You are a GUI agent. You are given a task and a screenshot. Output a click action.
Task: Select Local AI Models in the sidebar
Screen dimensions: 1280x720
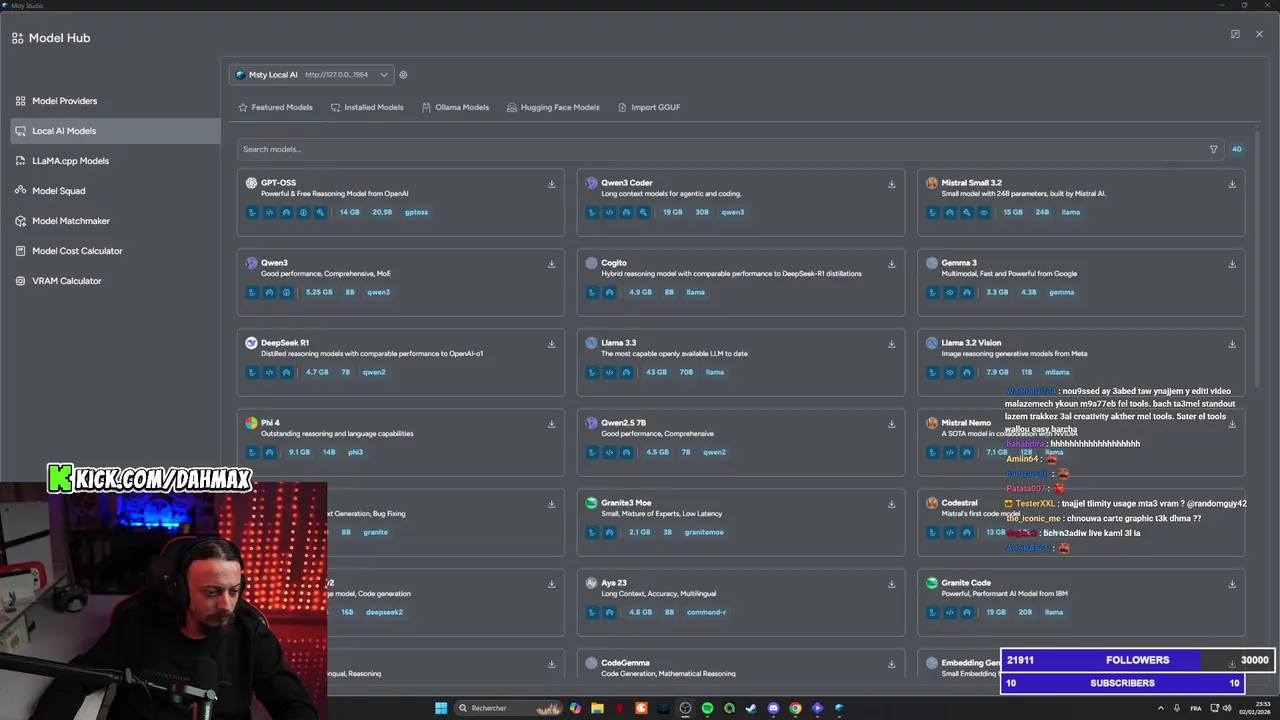click(x=115, y=131)
